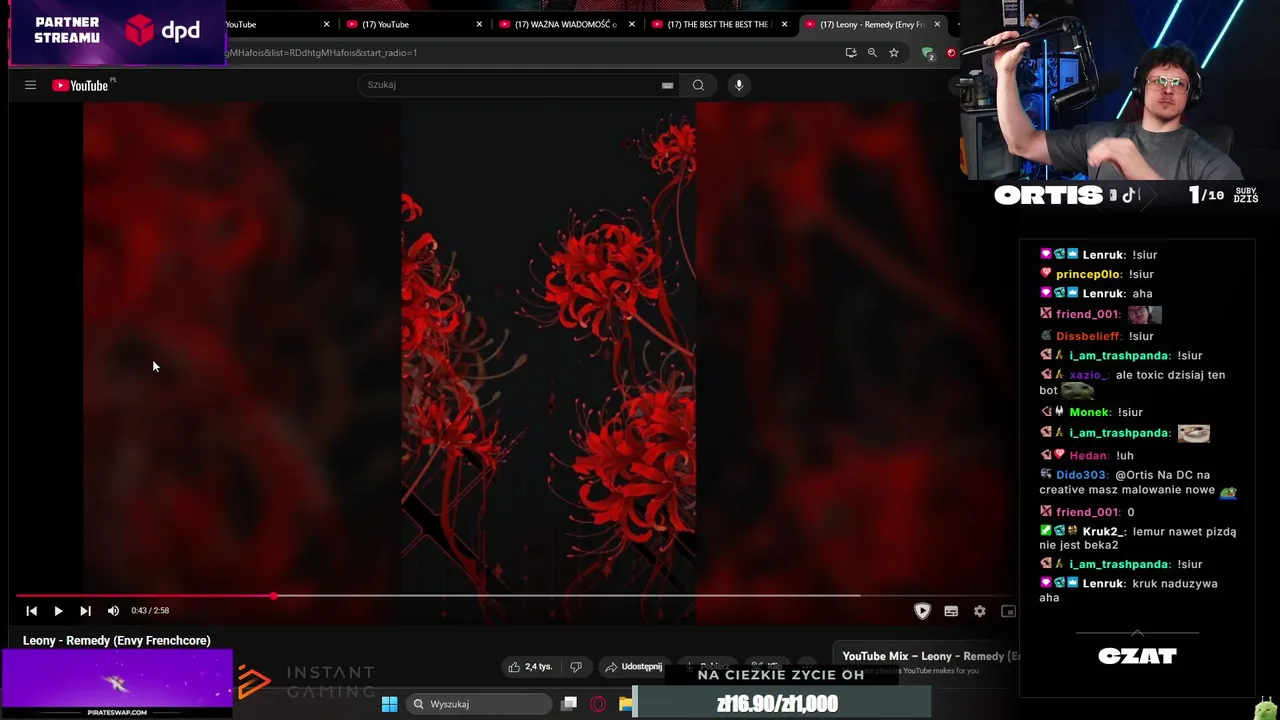1280x720 pixels.
Task: Open the red circular extension icon
Action: (951, 52)
